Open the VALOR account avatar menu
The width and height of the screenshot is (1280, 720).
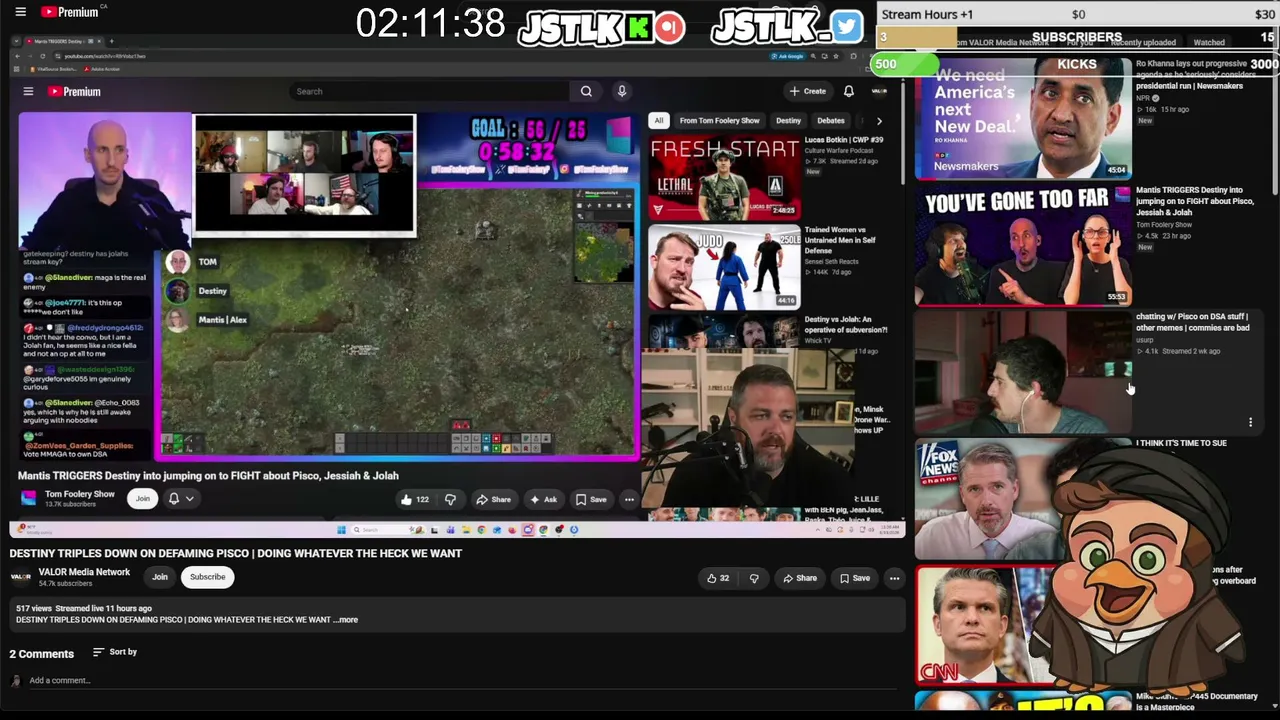point(879,91)
